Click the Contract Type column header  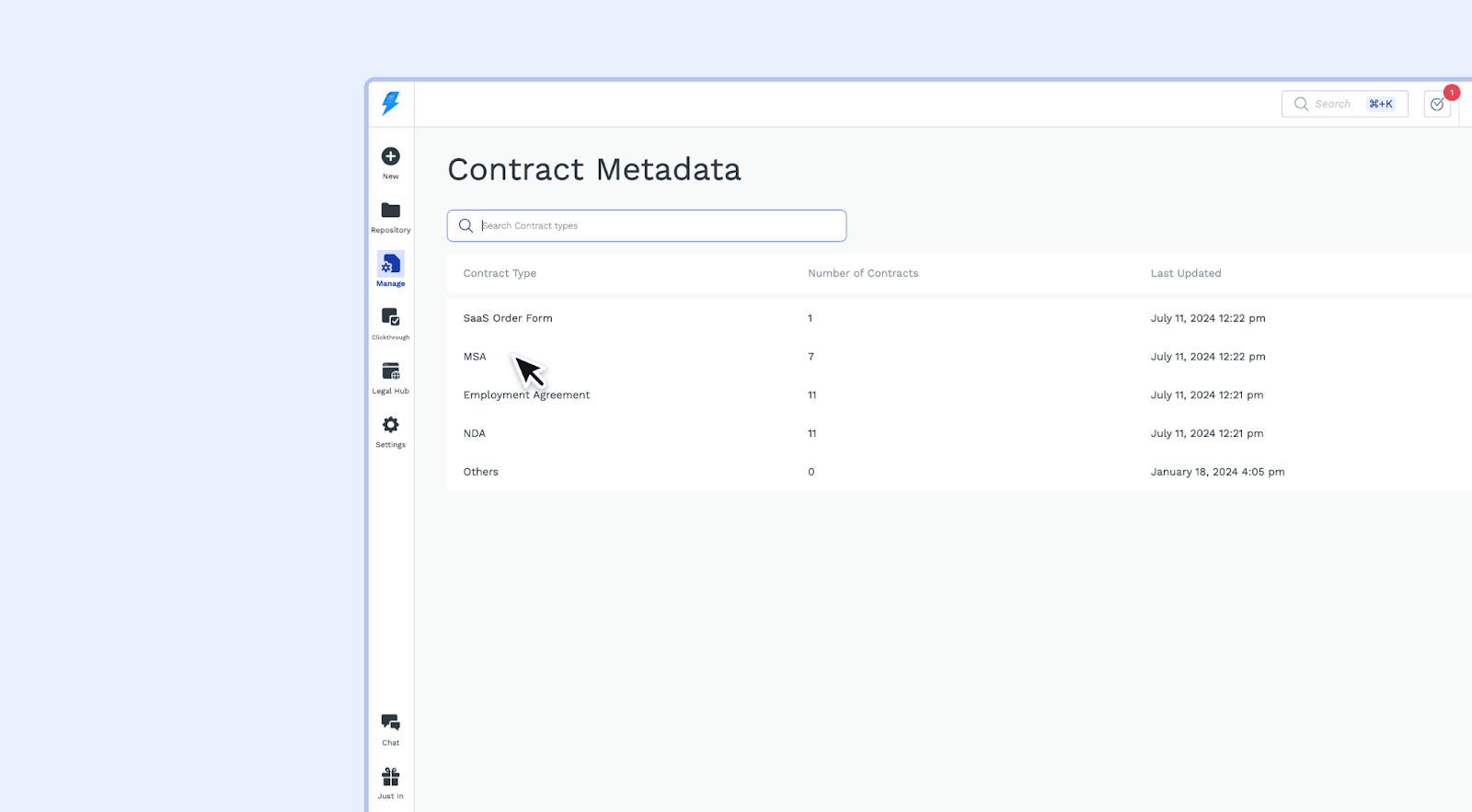500,273
